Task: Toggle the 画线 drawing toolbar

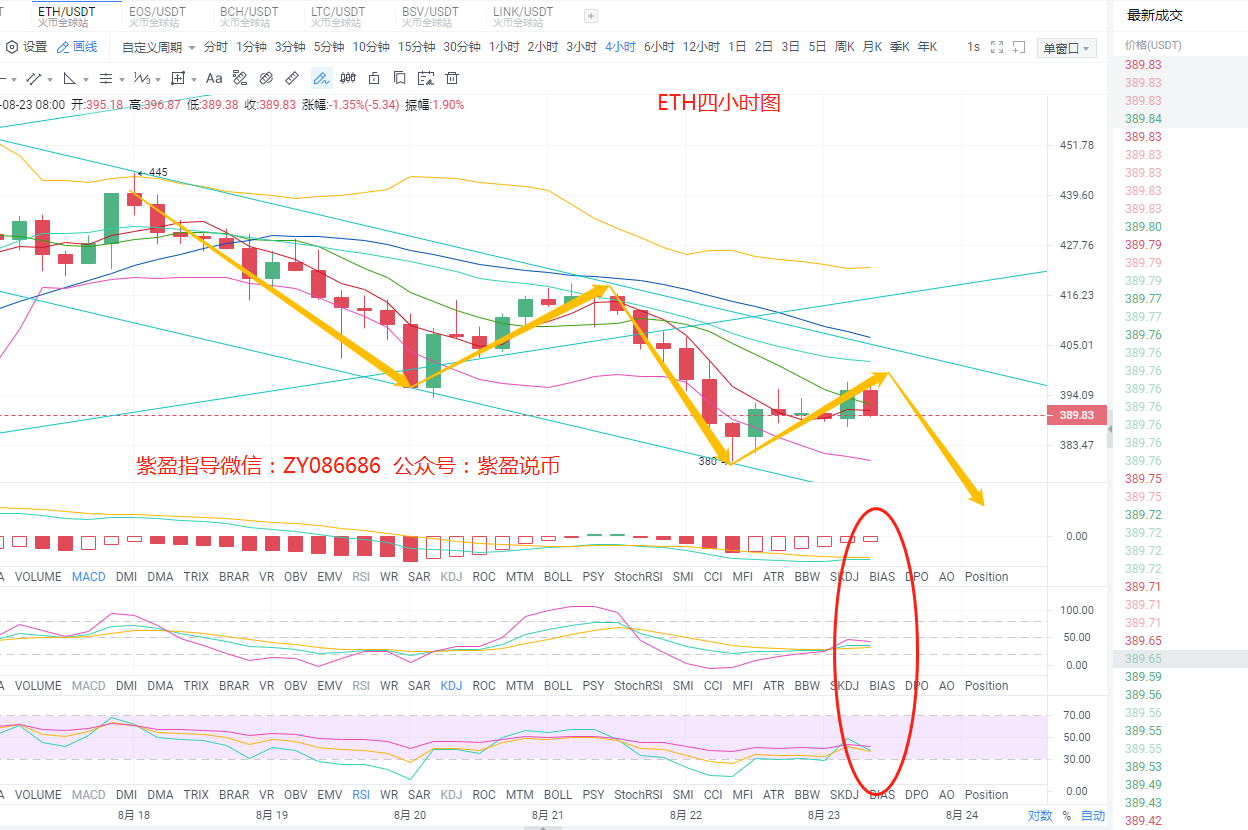Action: 78,47
